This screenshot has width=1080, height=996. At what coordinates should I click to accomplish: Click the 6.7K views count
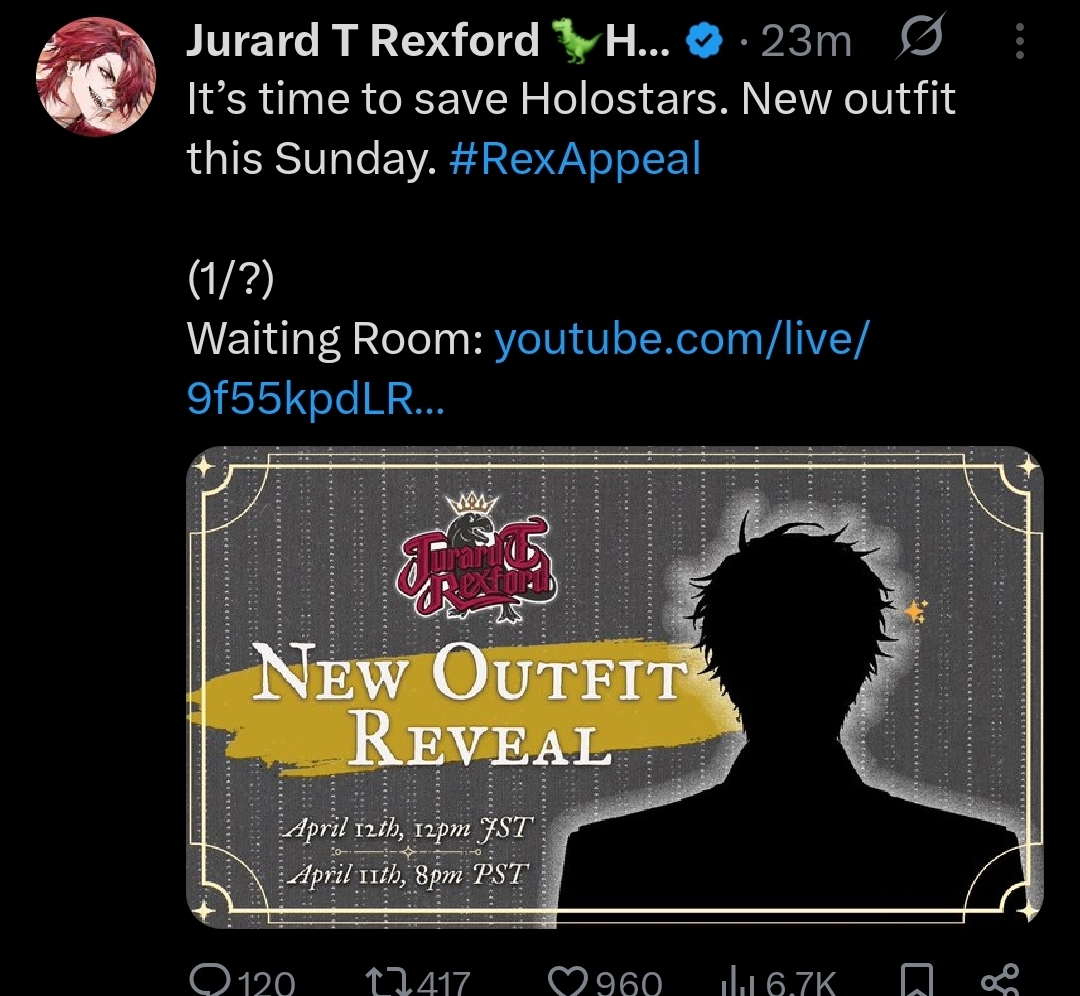click(800, 983)
